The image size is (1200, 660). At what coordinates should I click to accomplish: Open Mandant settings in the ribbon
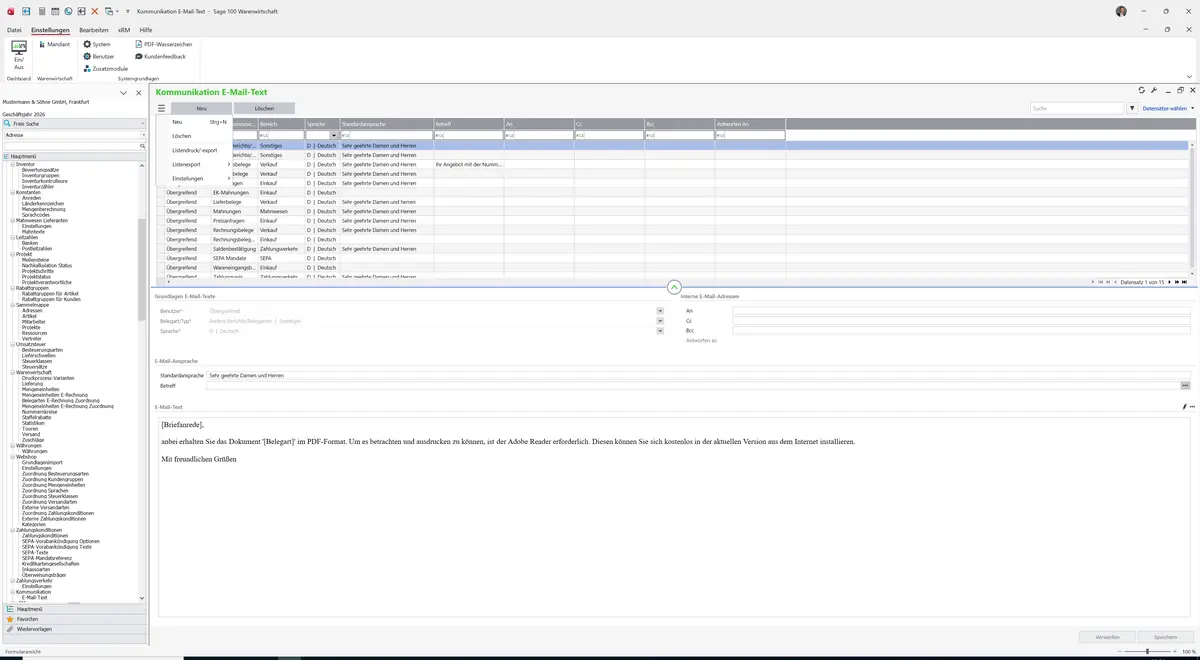click(54, 45)
